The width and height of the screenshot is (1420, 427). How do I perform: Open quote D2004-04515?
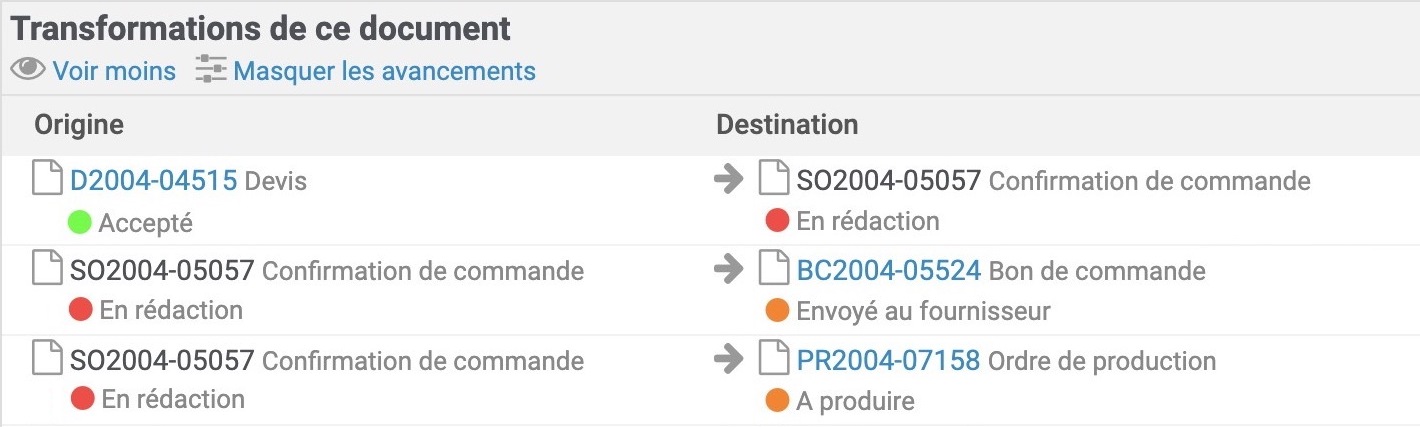[x=153, y=180]
